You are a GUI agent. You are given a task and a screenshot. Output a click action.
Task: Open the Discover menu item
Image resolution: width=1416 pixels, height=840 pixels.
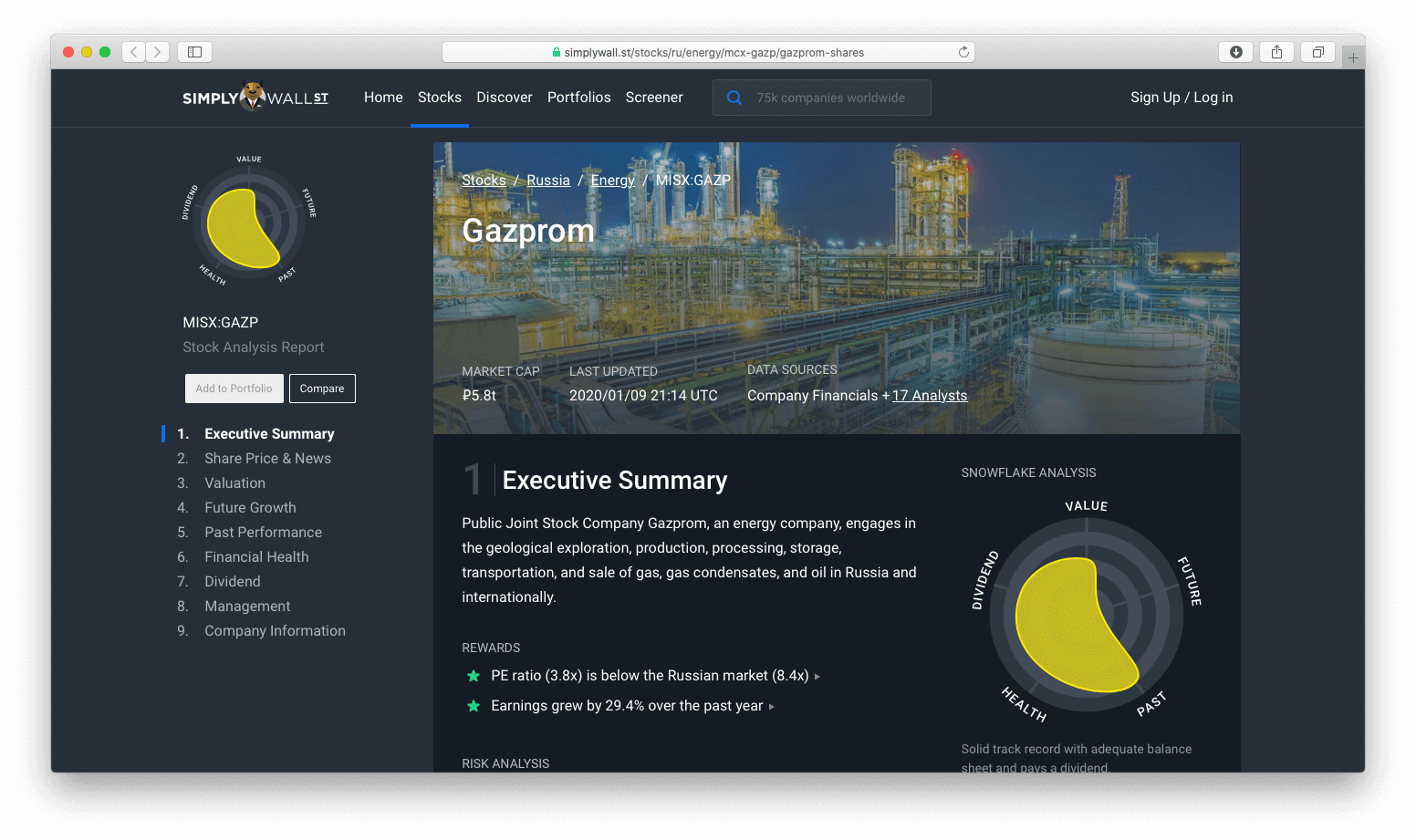click(x=504, y=98)
